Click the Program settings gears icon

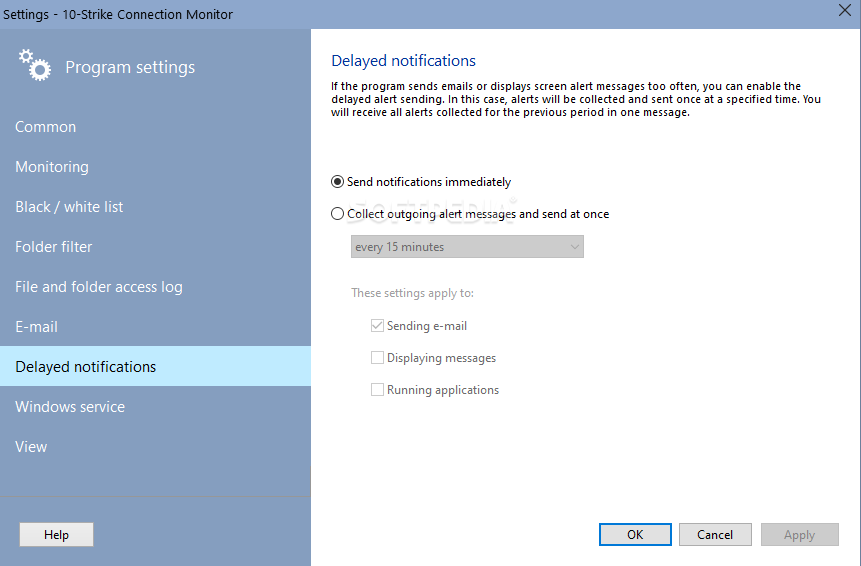[35, 65]
